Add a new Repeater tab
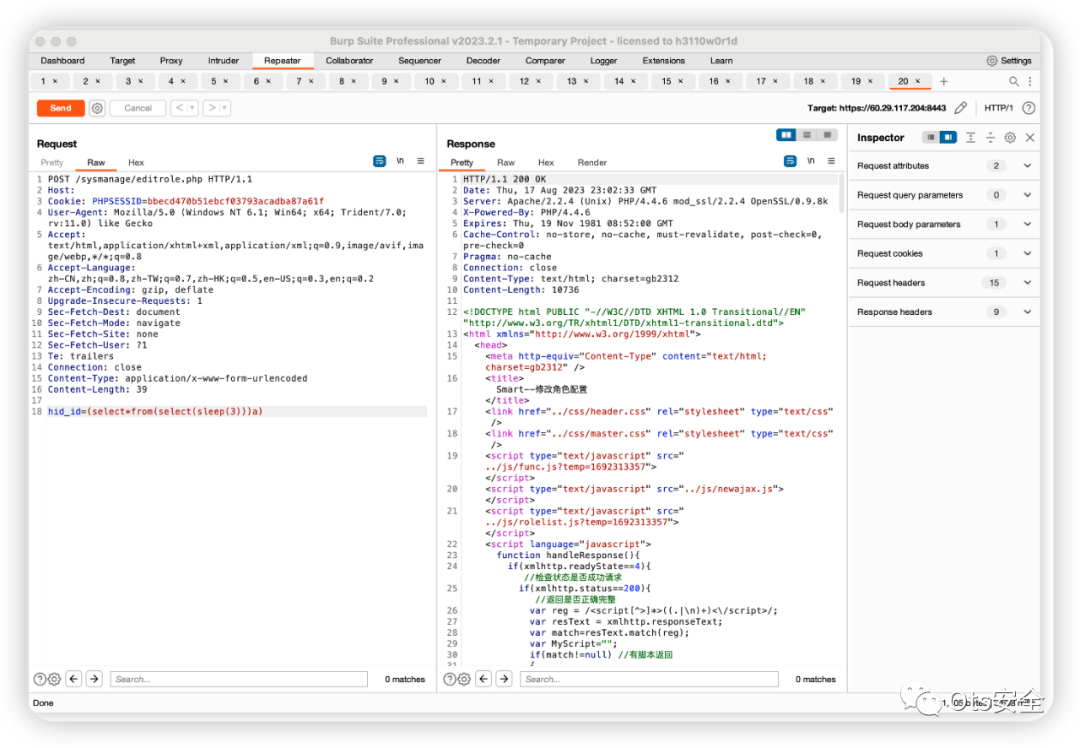The width and height of the screenshot is (1080, 748). click(944, 81)
